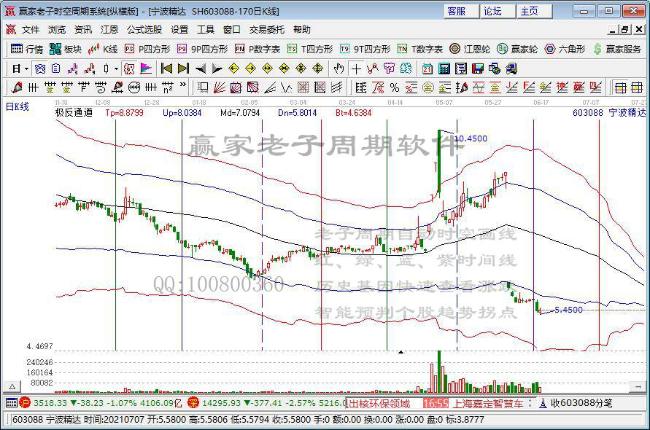Jump to the last bar icon
Image resolution: width=650 pixels, height=430 pixels.
tap(183, 69)
